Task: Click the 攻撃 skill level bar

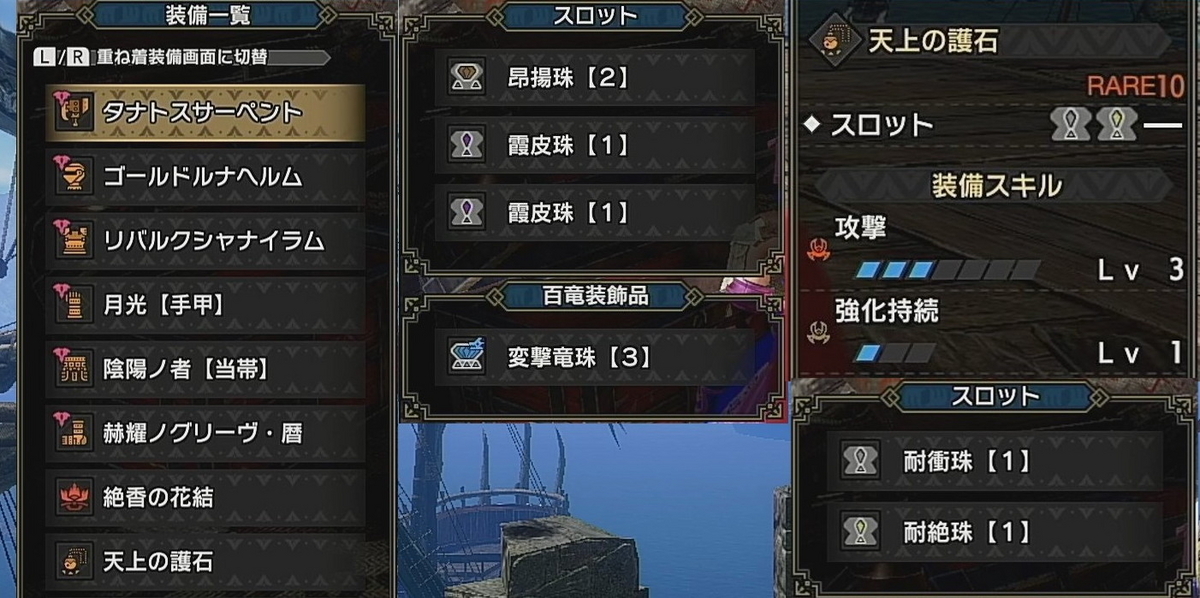Action: pyautogui.click(x=947, y=270)
